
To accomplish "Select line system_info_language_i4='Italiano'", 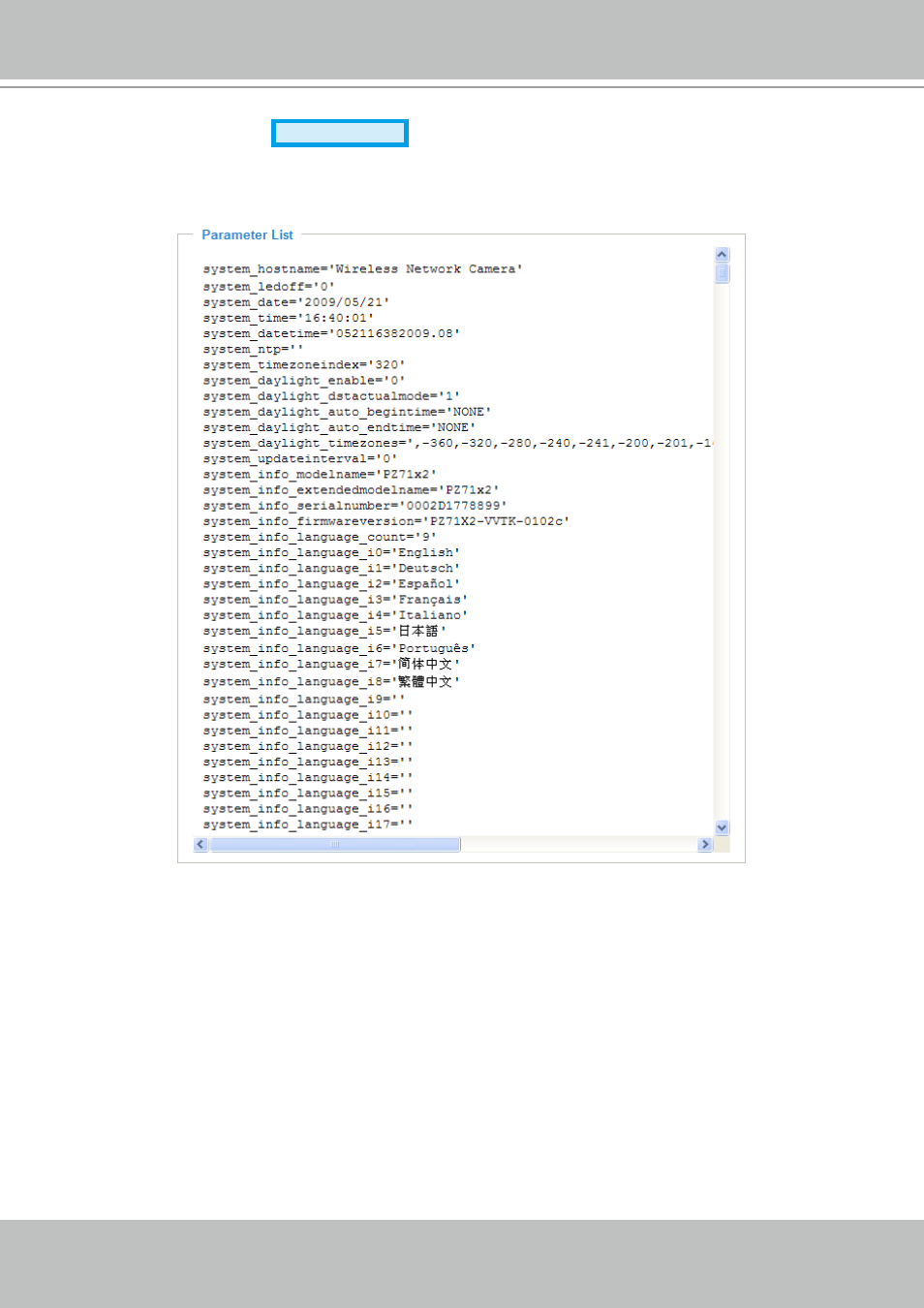I will 335,615.
